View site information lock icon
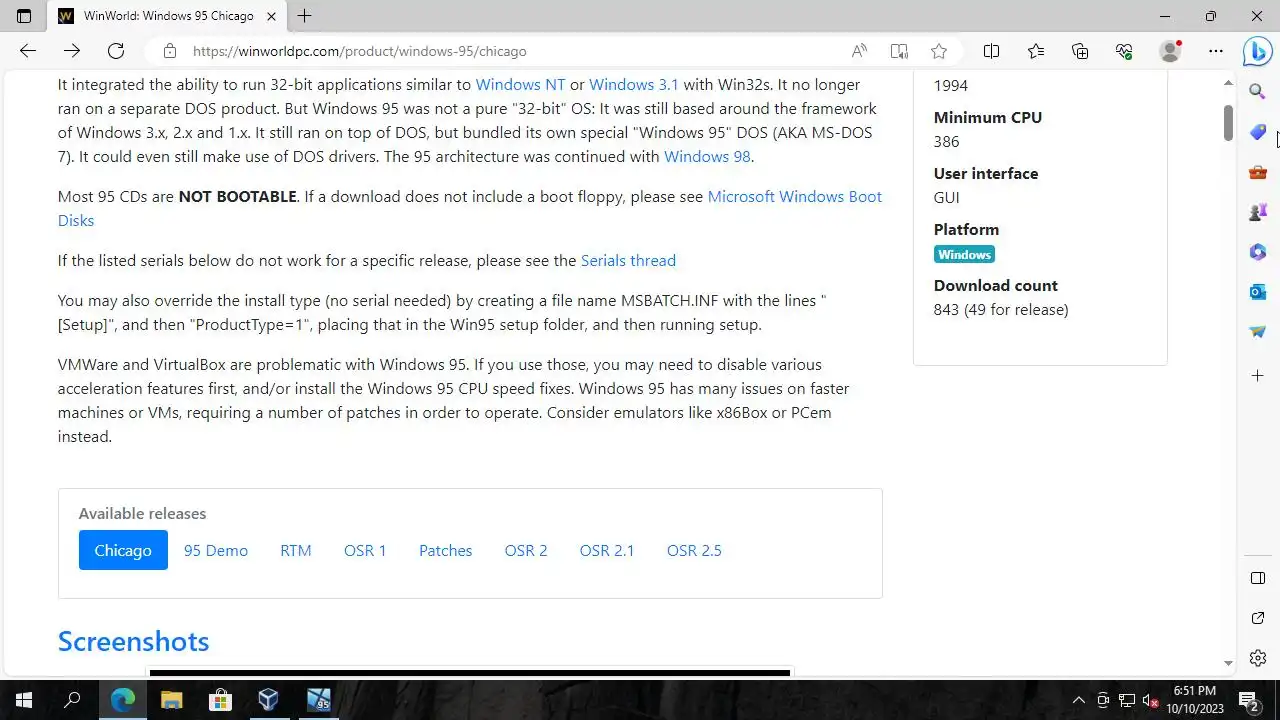Image resolution: width=1280 pixels, height=720 pixels. [170, 51]
